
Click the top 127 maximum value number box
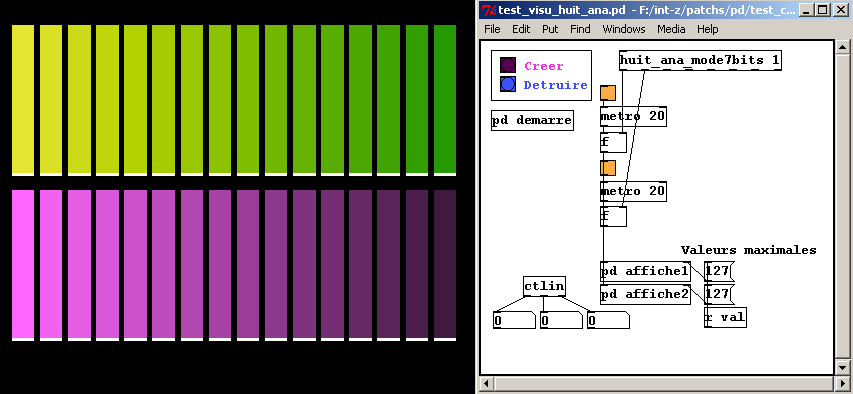pos(719,271)
